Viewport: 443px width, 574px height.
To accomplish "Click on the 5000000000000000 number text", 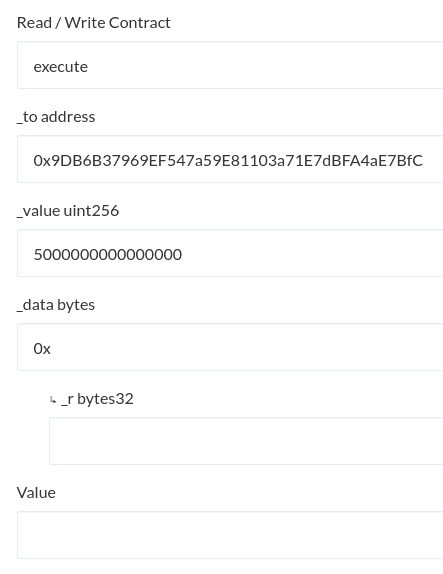I will coord(108,255).
